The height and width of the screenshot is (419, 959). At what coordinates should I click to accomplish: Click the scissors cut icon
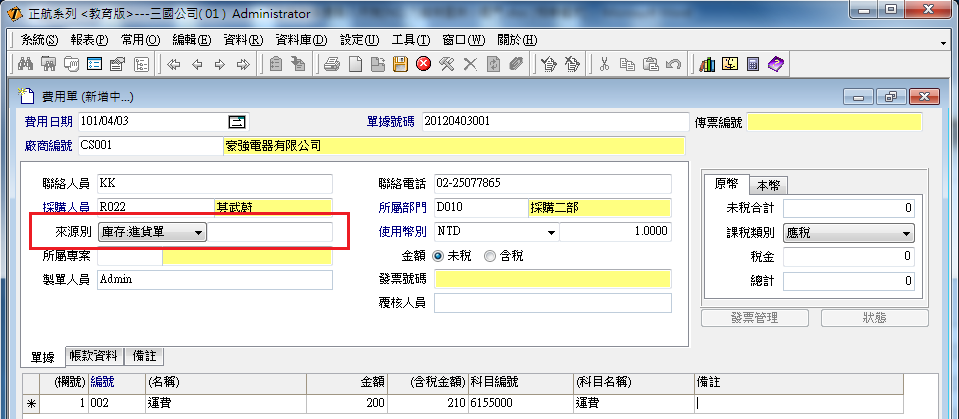[x=604, y=65]
